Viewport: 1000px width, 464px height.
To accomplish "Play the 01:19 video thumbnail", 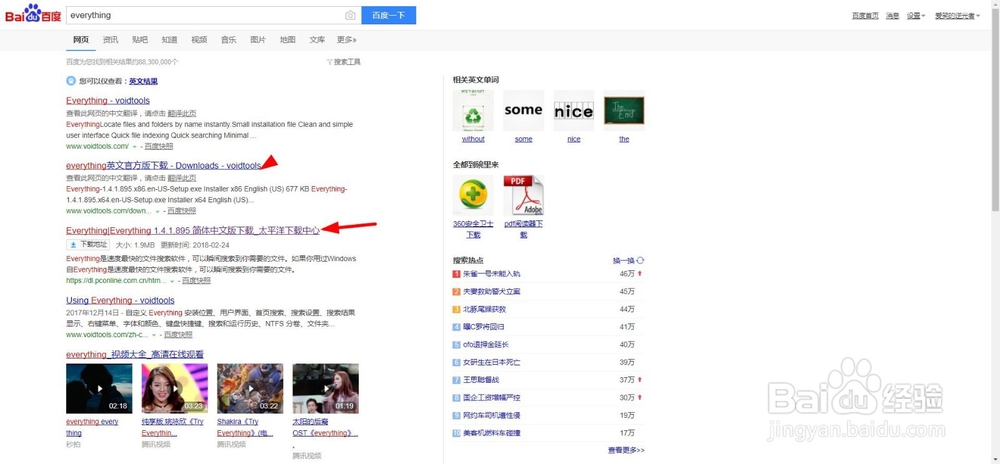I will tap(326, 389).
